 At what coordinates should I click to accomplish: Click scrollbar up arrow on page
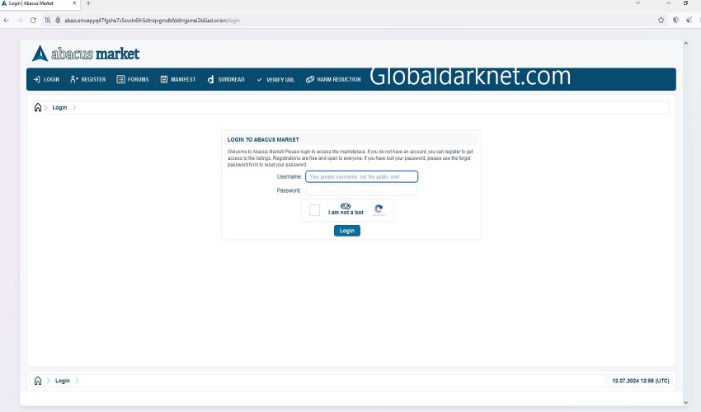[x=686, y=43]
